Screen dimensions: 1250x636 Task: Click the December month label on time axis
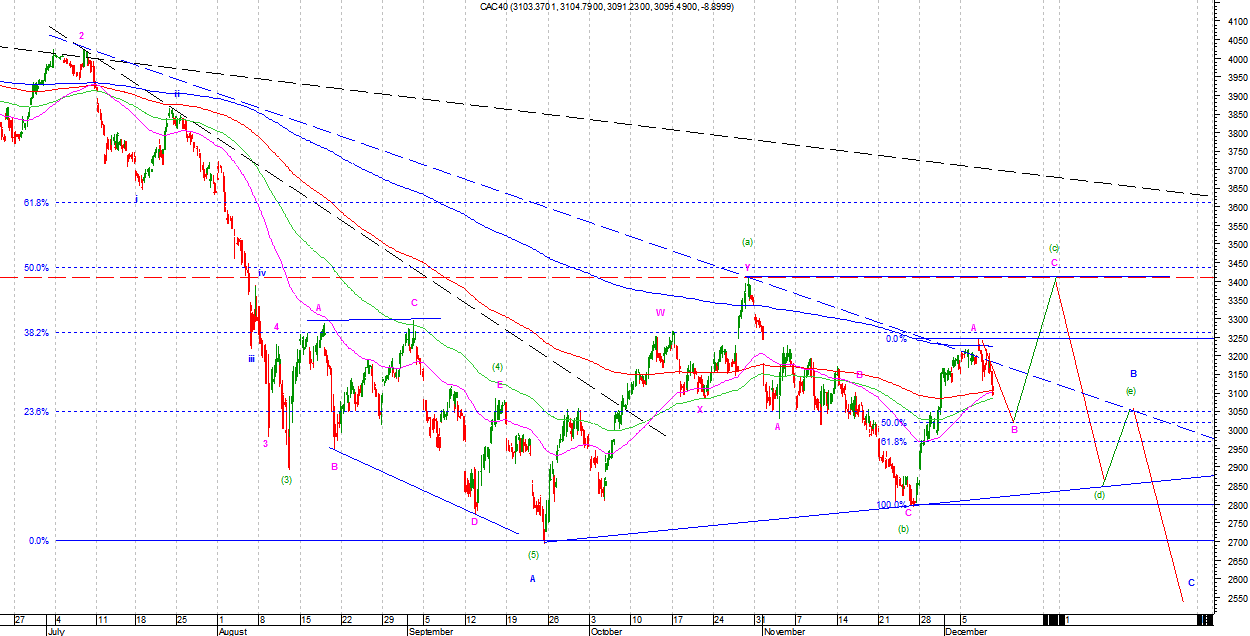point(966,631)
